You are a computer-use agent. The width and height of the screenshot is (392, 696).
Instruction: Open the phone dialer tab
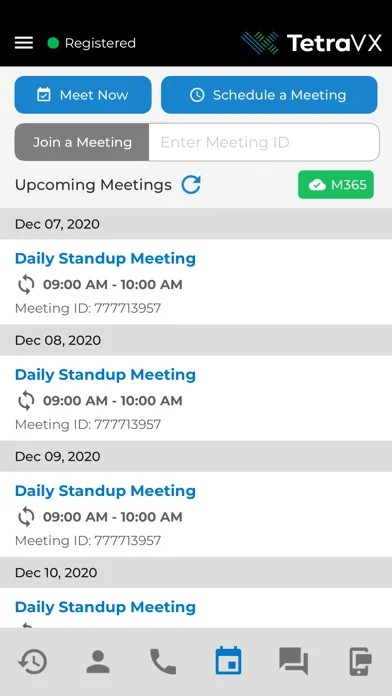tap(163, 662)
